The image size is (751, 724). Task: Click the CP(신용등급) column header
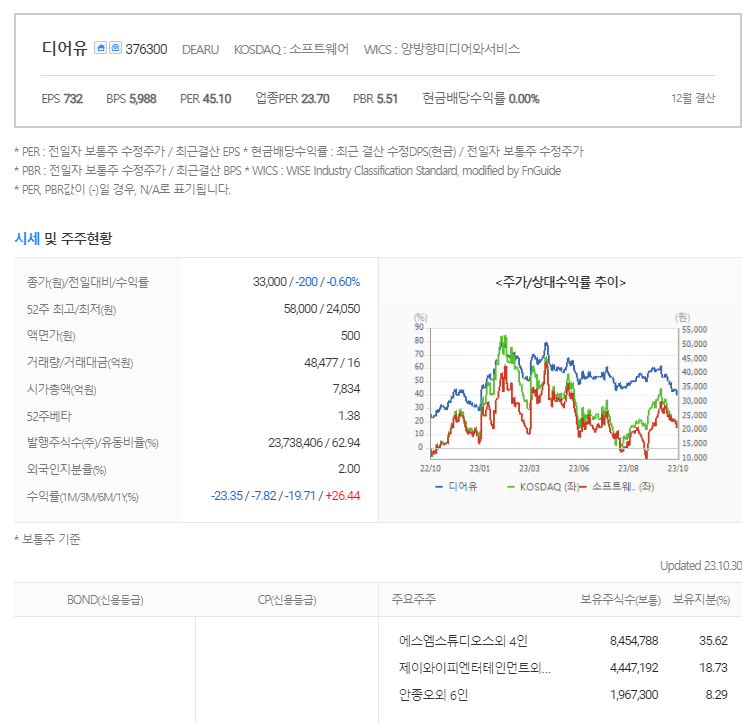pos(287,600)
